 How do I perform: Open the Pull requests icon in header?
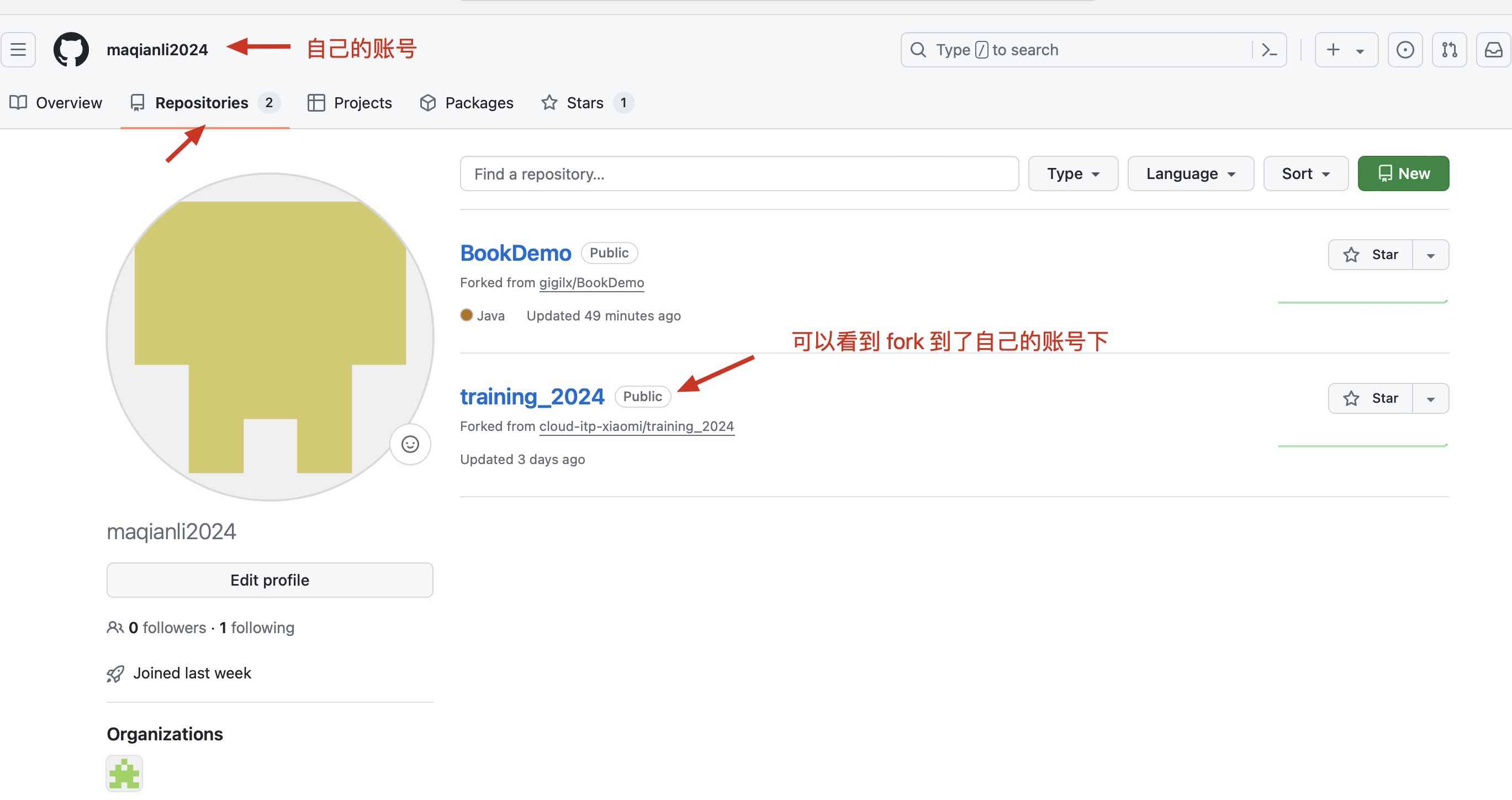coord(1448,50)
